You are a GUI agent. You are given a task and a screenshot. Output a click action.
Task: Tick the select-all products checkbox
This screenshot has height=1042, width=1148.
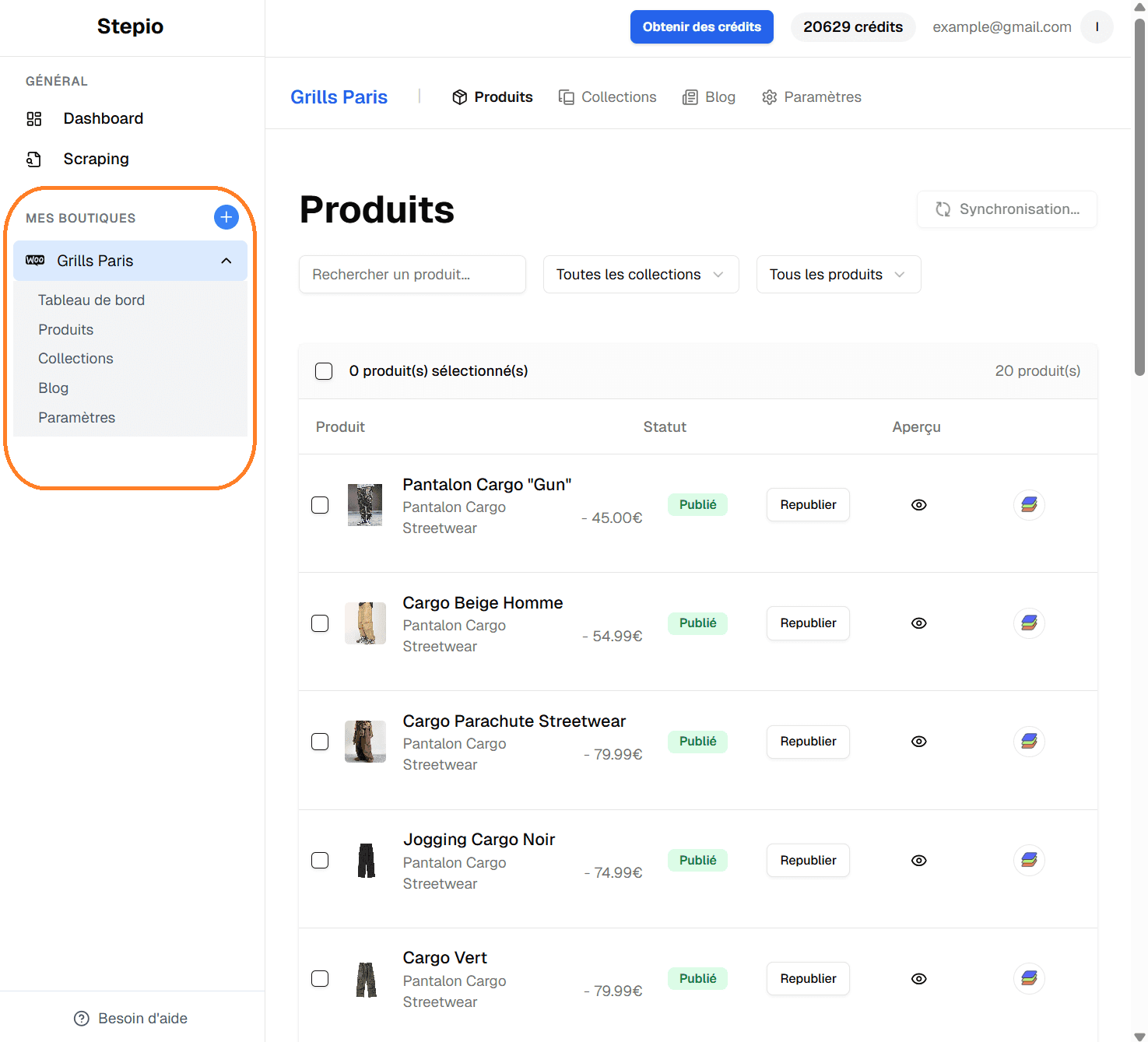pos(323,371)
